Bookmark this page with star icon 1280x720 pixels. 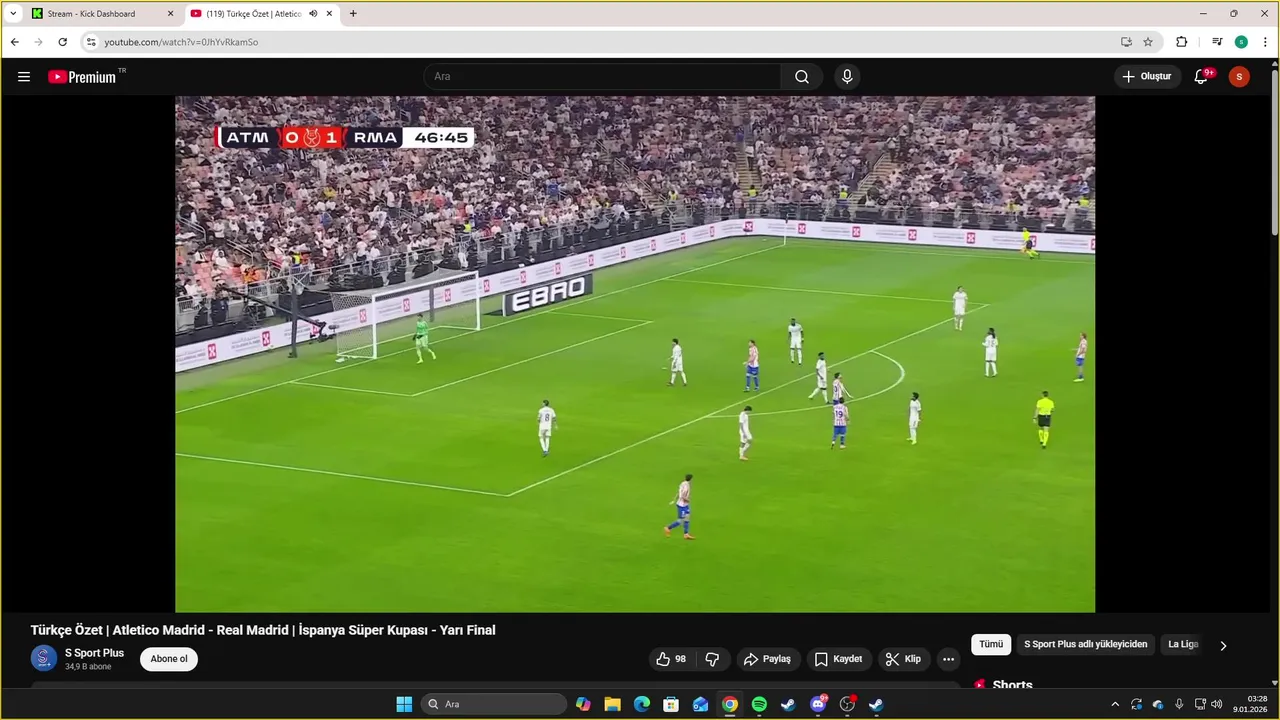[x=1148, y=42]
